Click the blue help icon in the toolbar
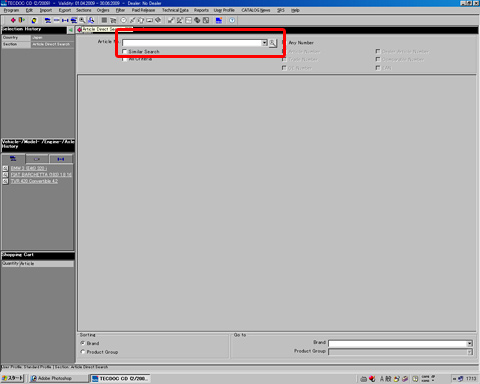 tap(232, 20)
